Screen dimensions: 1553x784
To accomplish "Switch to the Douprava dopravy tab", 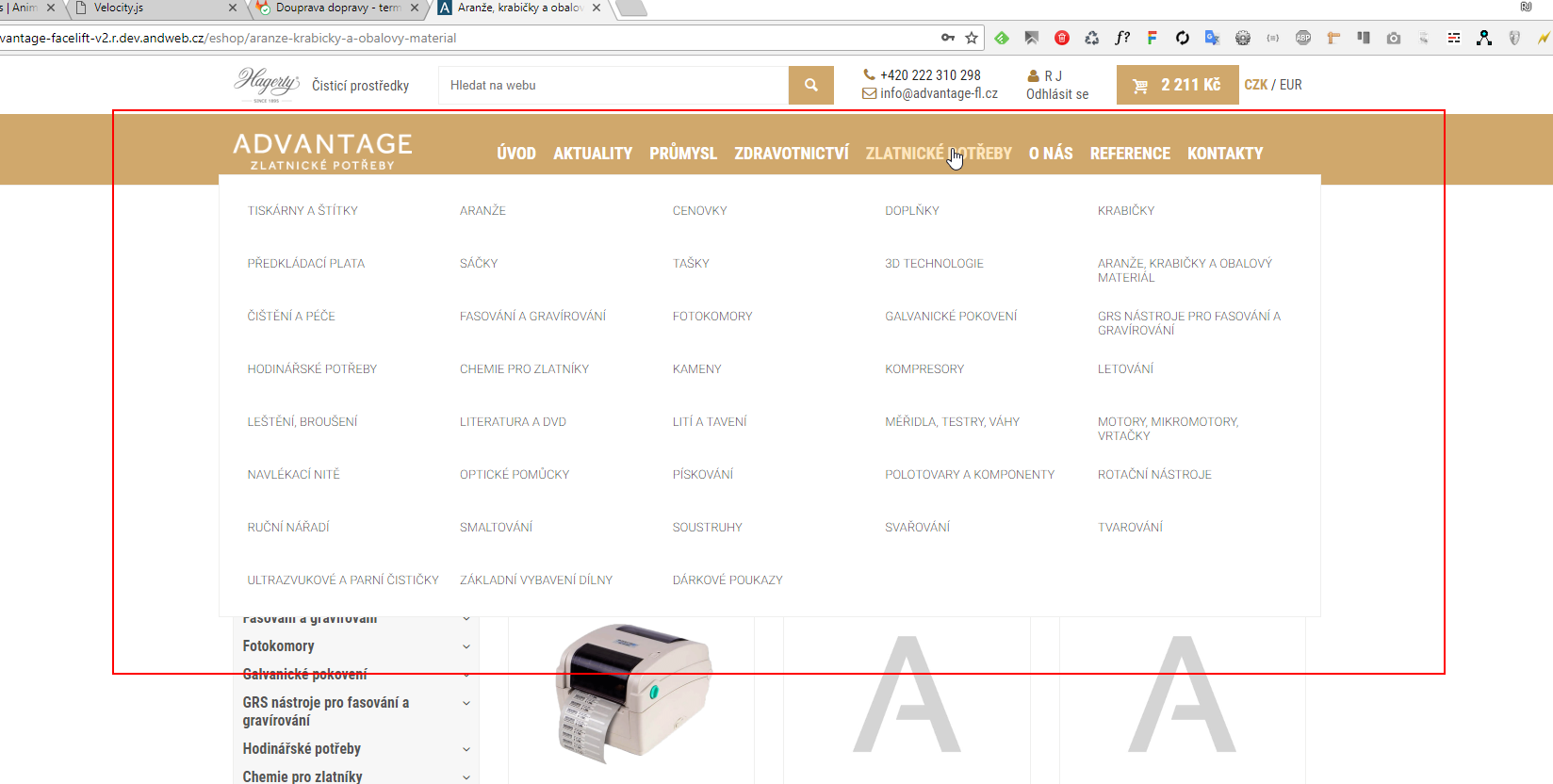I will coord(337,8).
